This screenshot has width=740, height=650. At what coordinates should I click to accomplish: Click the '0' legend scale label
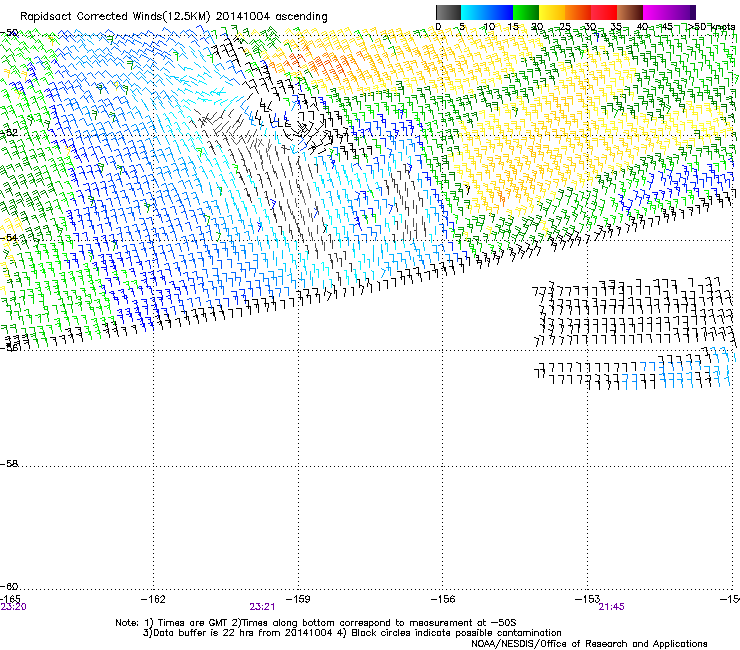tap(438, 27)
